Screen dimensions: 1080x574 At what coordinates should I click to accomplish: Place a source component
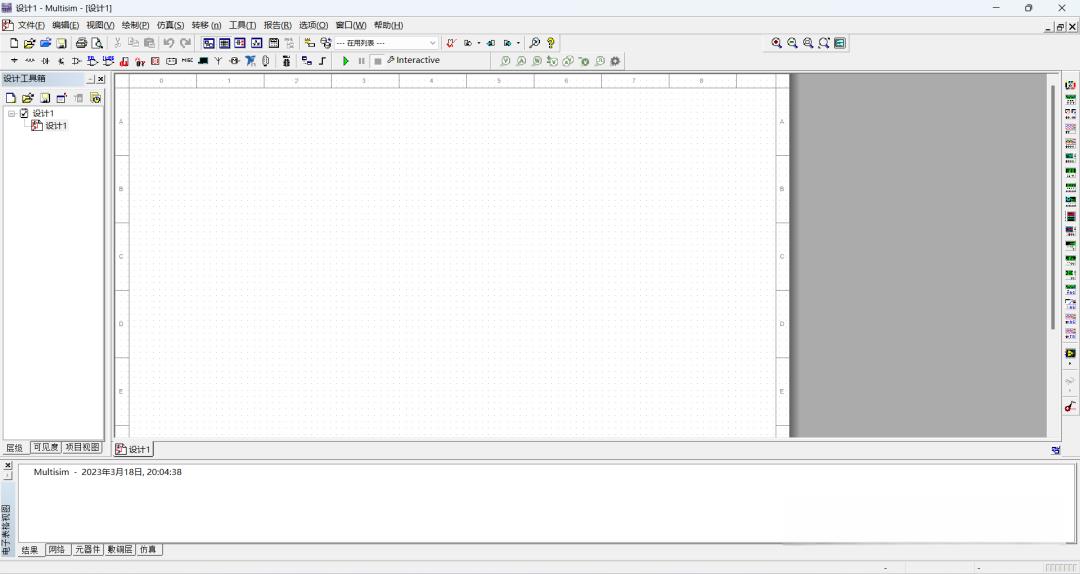(14, 61)
